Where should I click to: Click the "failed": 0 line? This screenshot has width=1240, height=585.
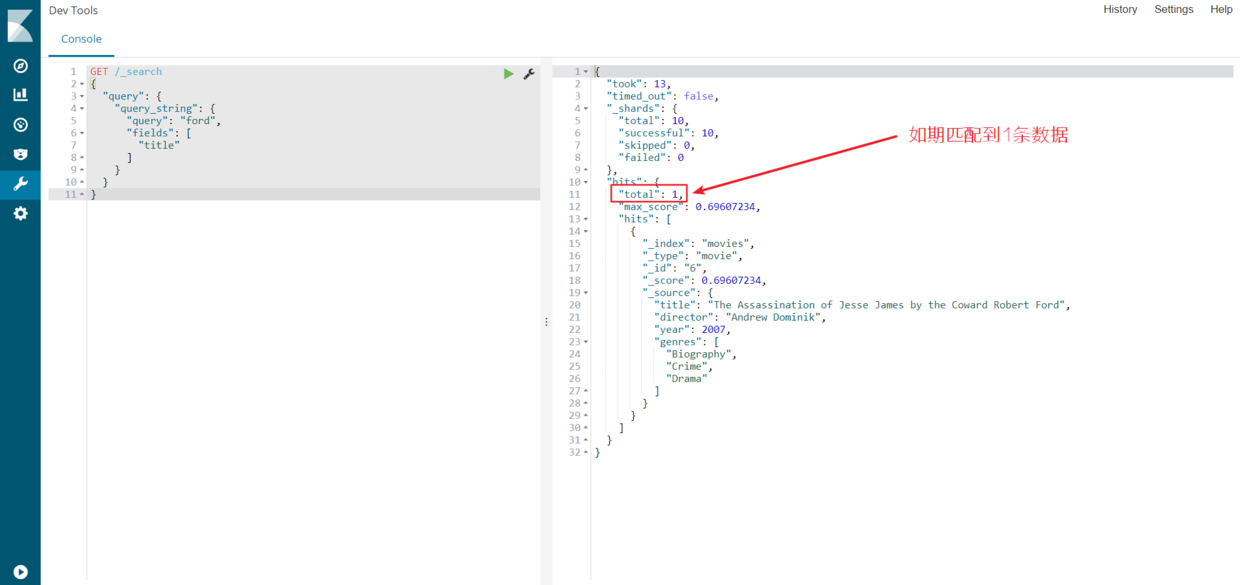click(651, 157)
